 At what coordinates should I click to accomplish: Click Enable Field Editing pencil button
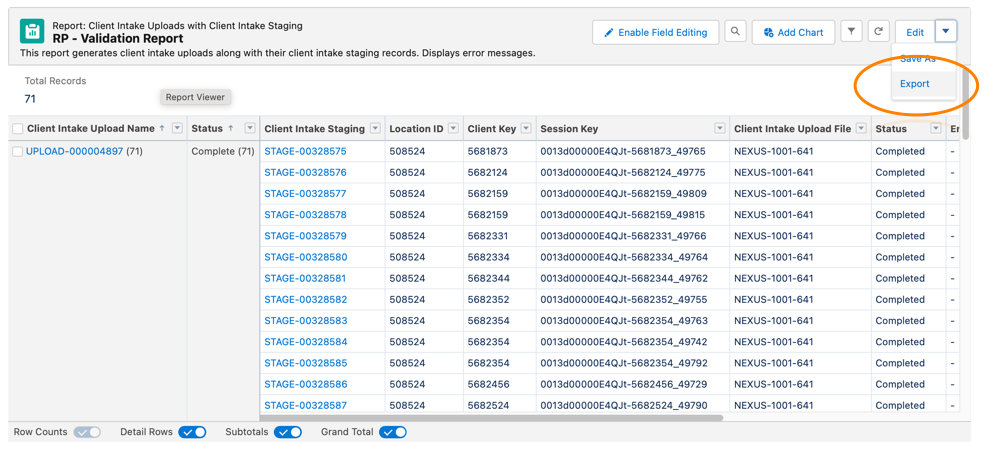[655, 32]
